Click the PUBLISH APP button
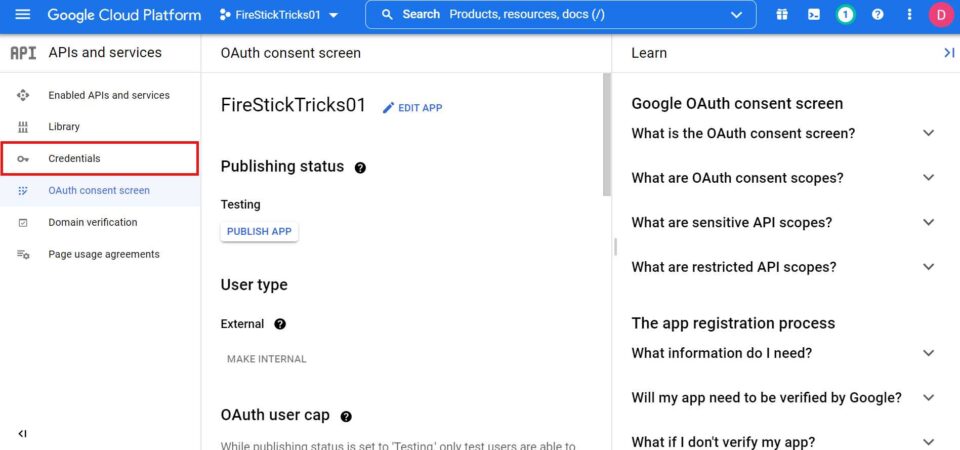The image size is (960, 450). [259, 231]
